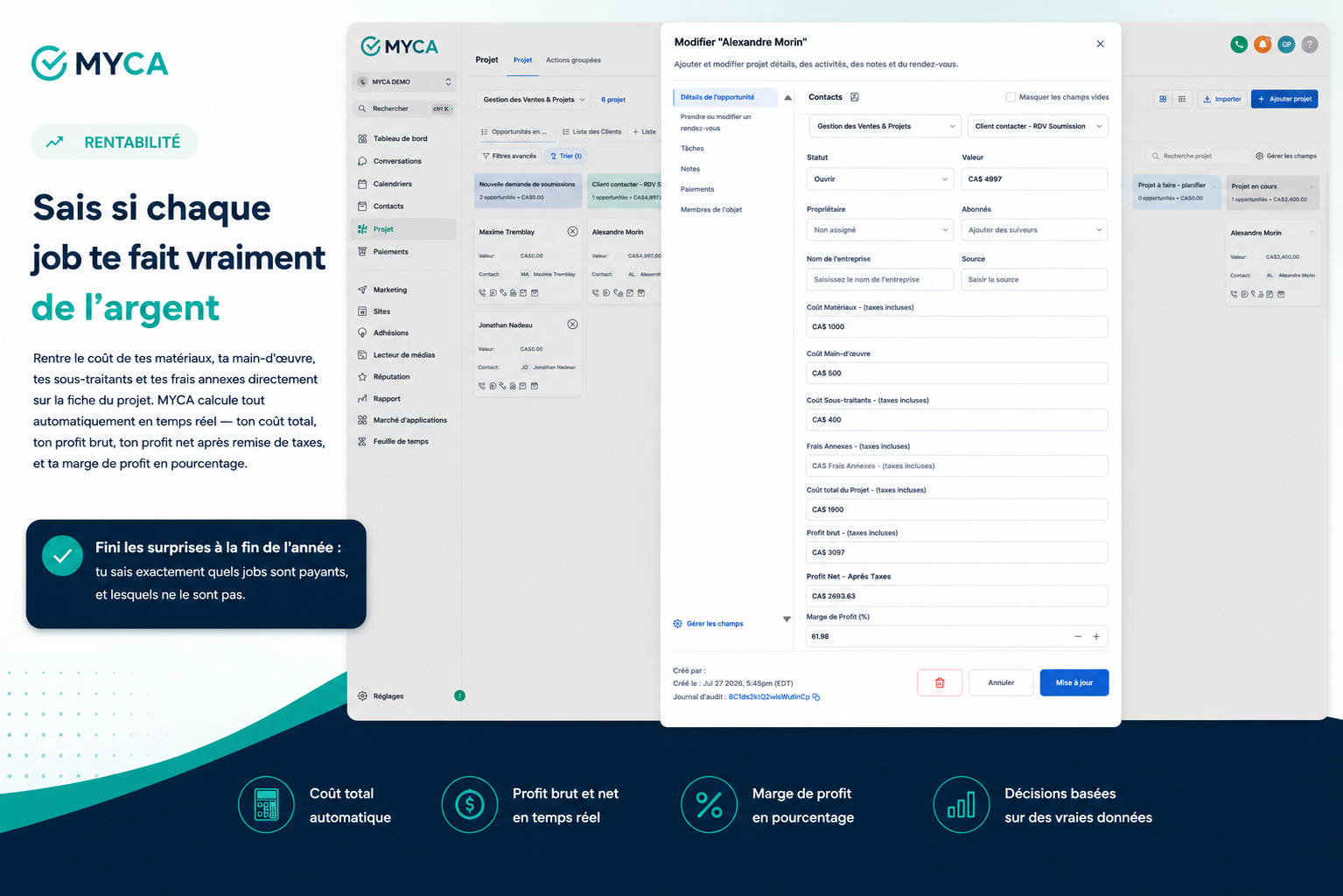
Task: Select the Opportunités en... tab
Action: [x=514, y=132]
